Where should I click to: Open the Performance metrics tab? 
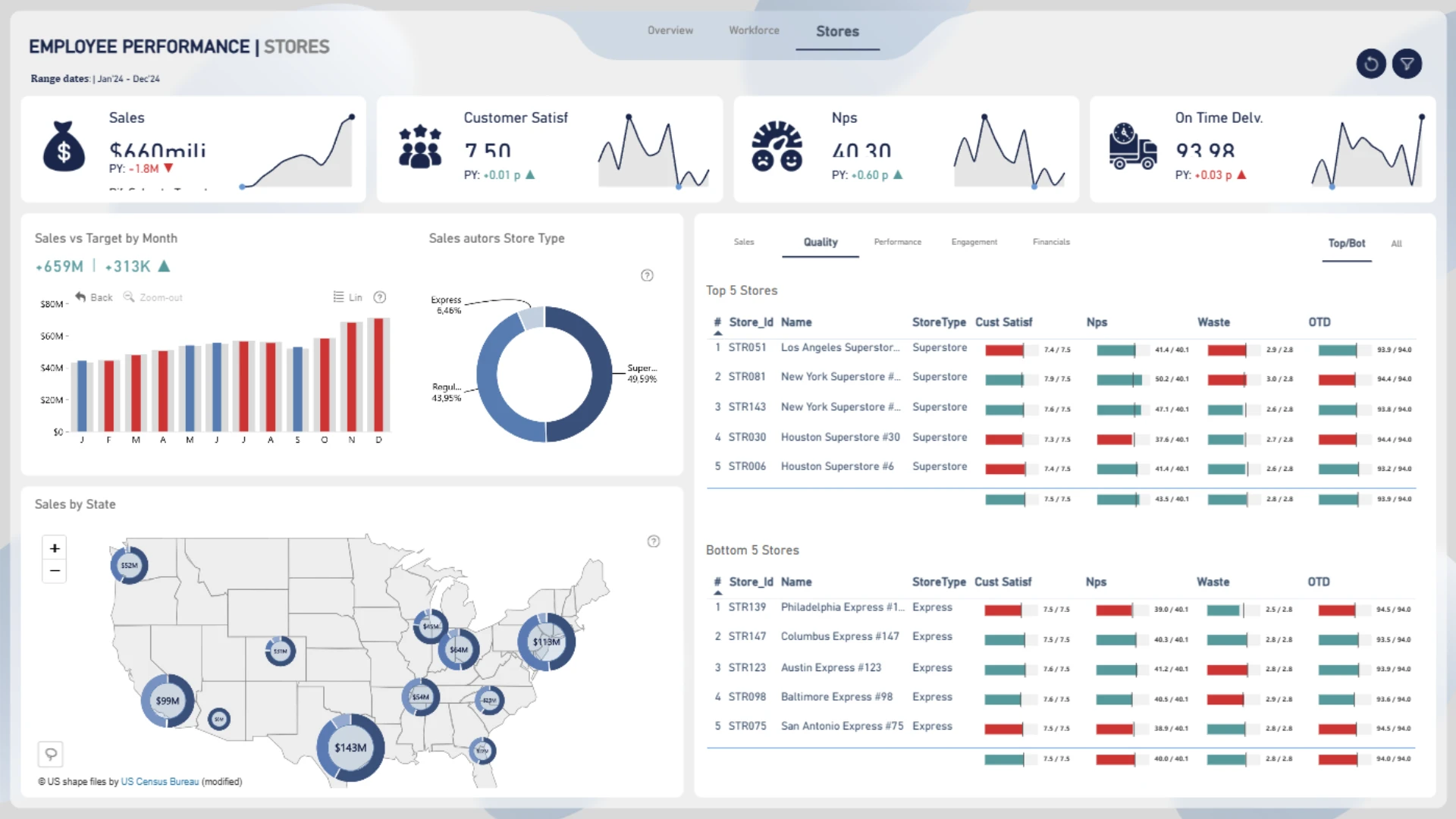click(897, 242)
